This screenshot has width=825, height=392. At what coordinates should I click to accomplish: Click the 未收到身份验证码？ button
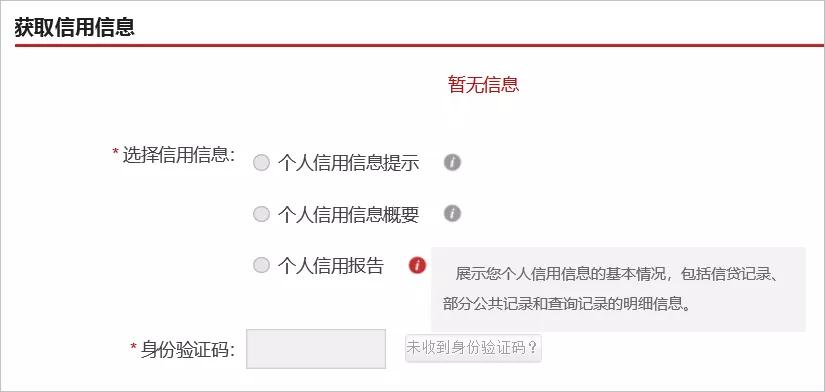(x=473, y=348)
